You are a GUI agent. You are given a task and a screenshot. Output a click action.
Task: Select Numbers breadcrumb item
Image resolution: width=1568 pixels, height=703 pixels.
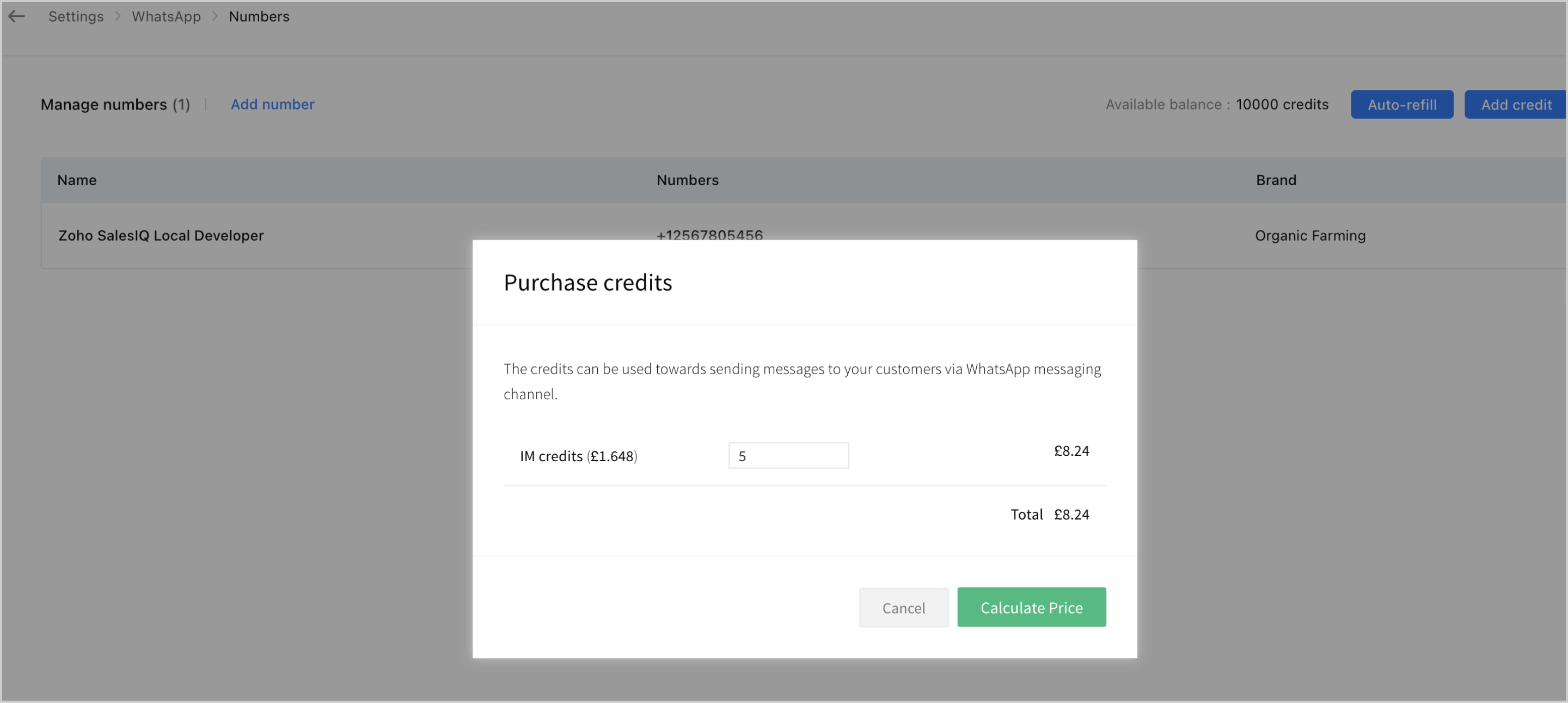point(259,16)
